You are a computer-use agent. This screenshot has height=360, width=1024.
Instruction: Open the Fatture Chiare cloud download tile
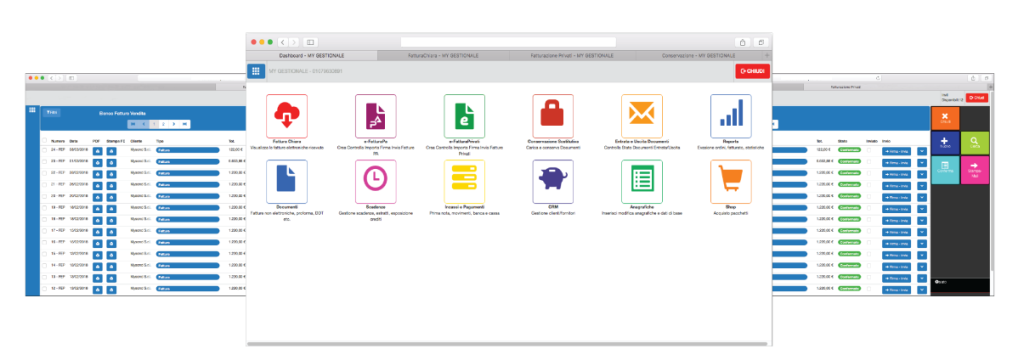tap(287, 116)
